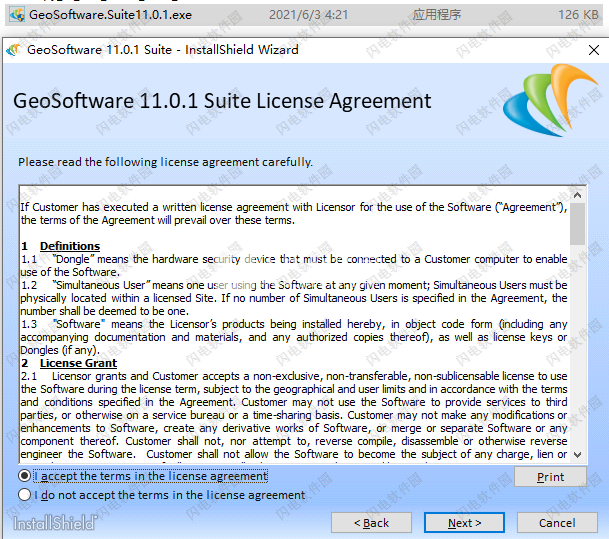Click the Next > button
Viewport: 609px width, 539px height.
pos(464,523)
